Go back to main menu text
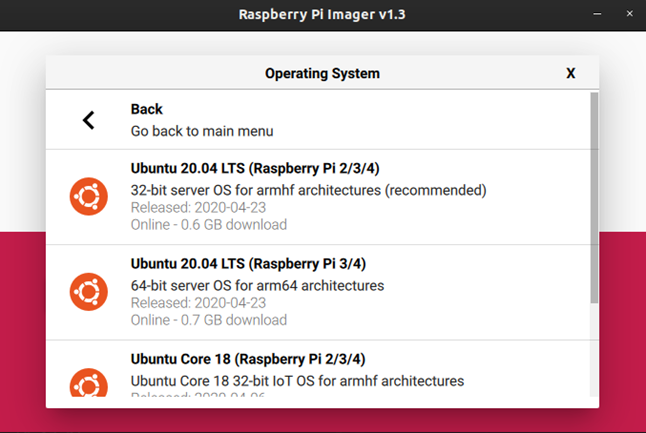 (202, 131)
